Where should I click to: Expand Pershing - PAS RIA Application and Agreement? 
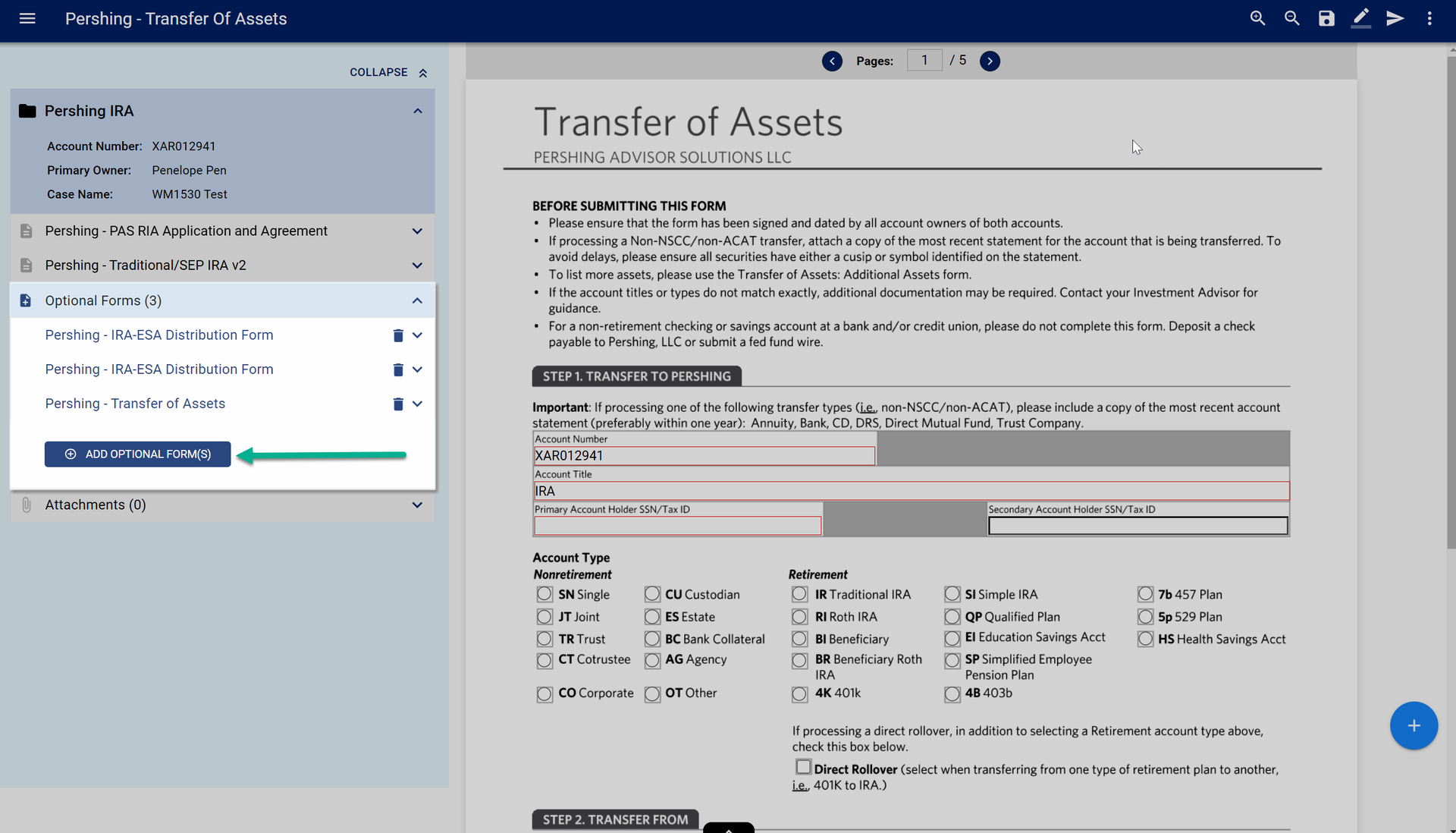pos(417,231)
